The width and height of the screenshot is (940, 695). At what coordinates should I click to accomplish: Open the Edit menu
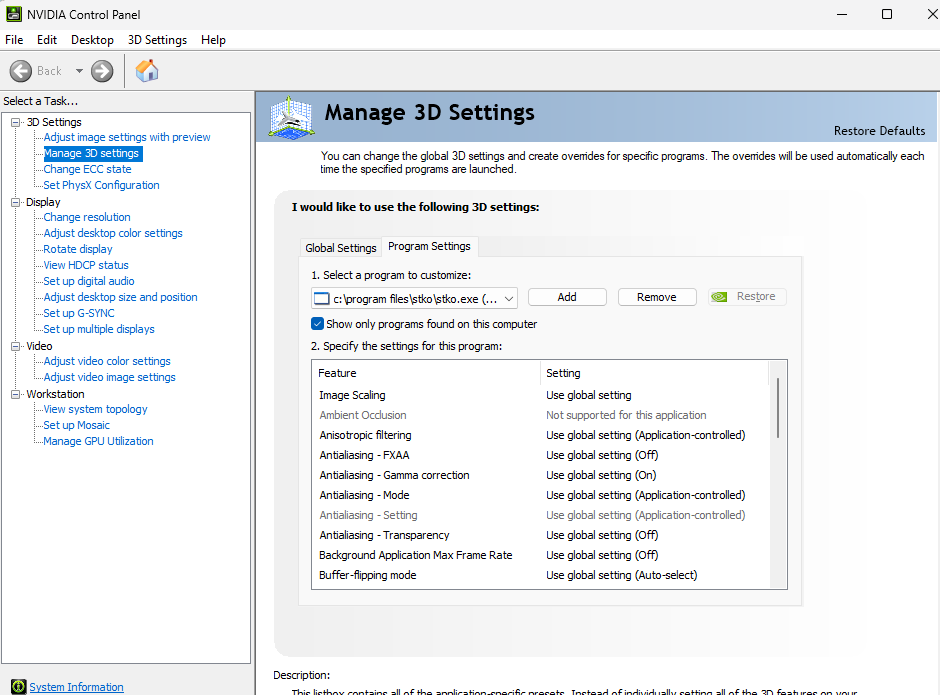coord(47,40)
